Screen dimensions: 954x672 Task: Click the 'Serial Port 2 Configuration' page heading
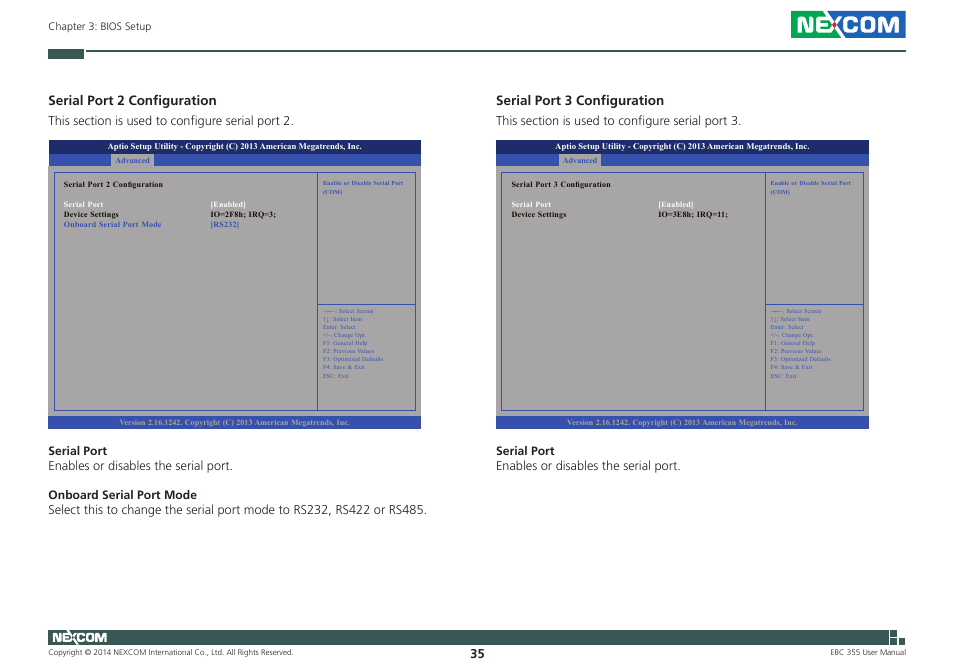(132, 100)
